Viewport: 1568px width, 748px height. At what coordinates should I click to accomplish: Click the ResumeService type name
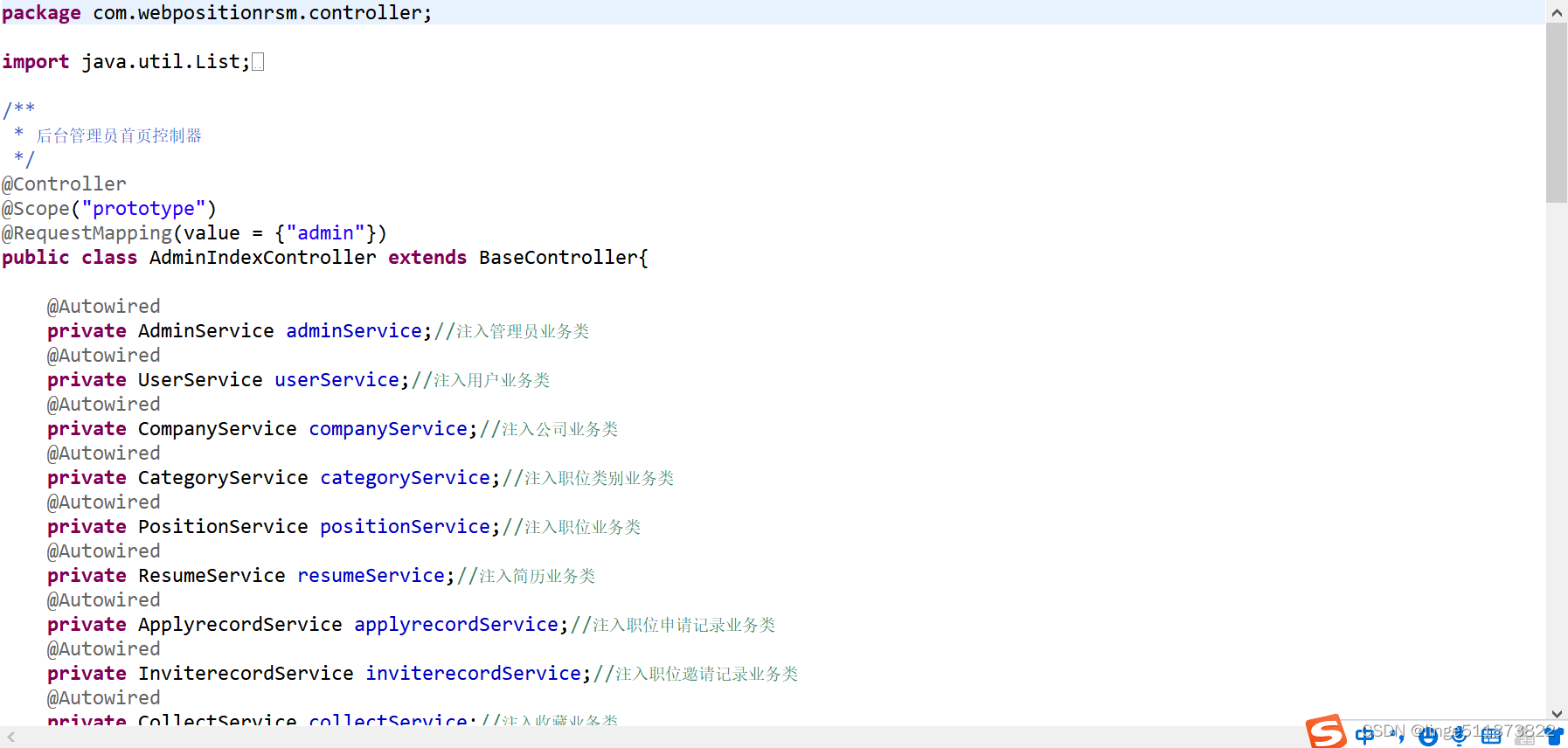pos(212,576)
